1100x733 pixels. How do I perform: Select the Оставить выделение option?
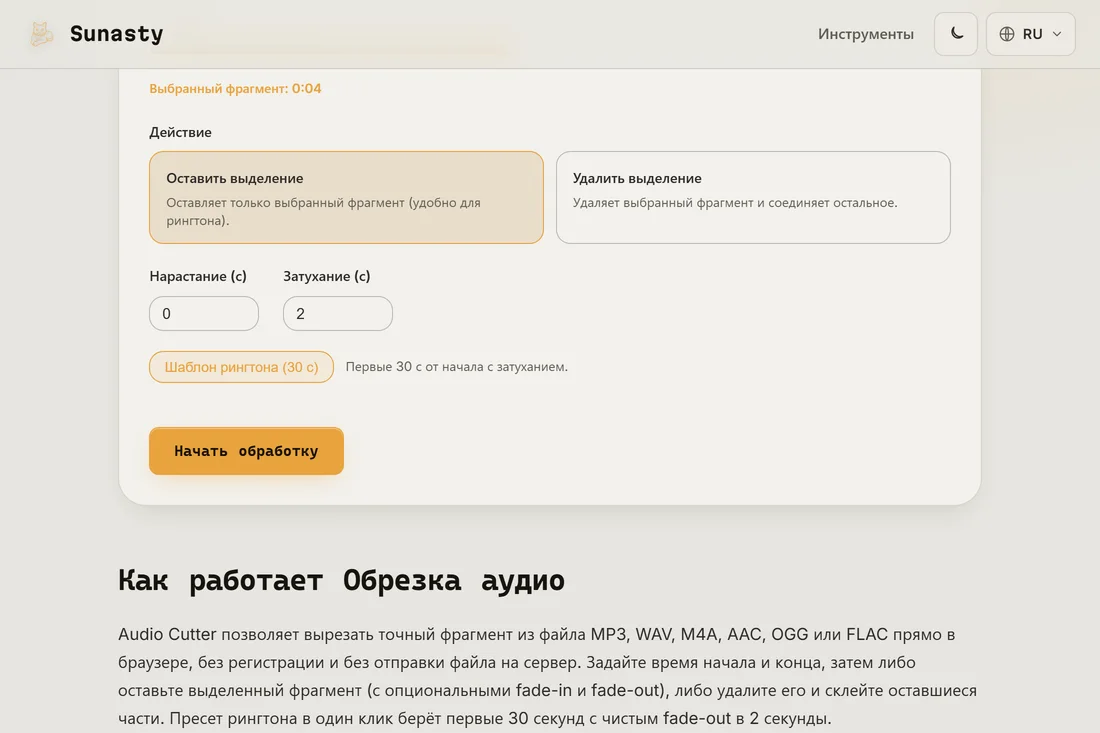coord(346,198)
